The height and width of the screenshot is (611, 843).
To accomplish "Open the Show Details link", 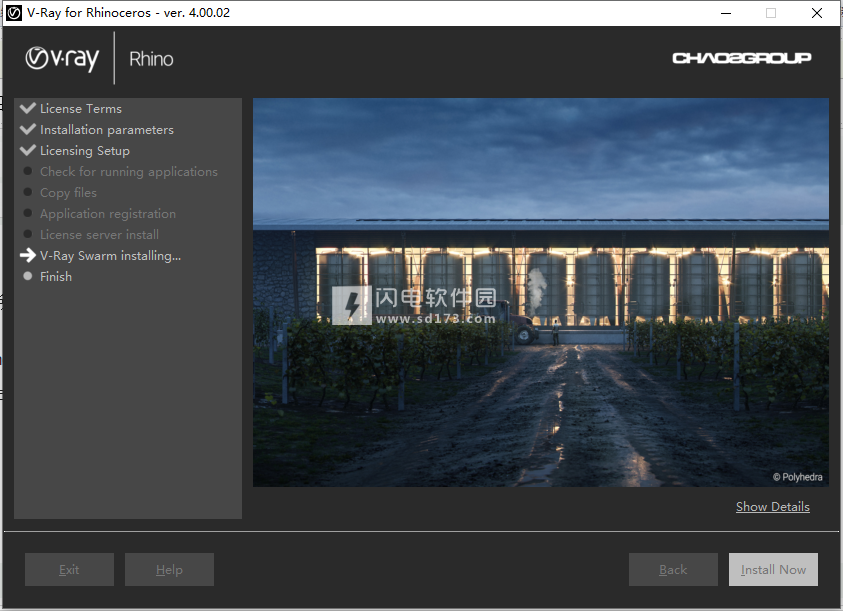I will (x=773, y=507).
